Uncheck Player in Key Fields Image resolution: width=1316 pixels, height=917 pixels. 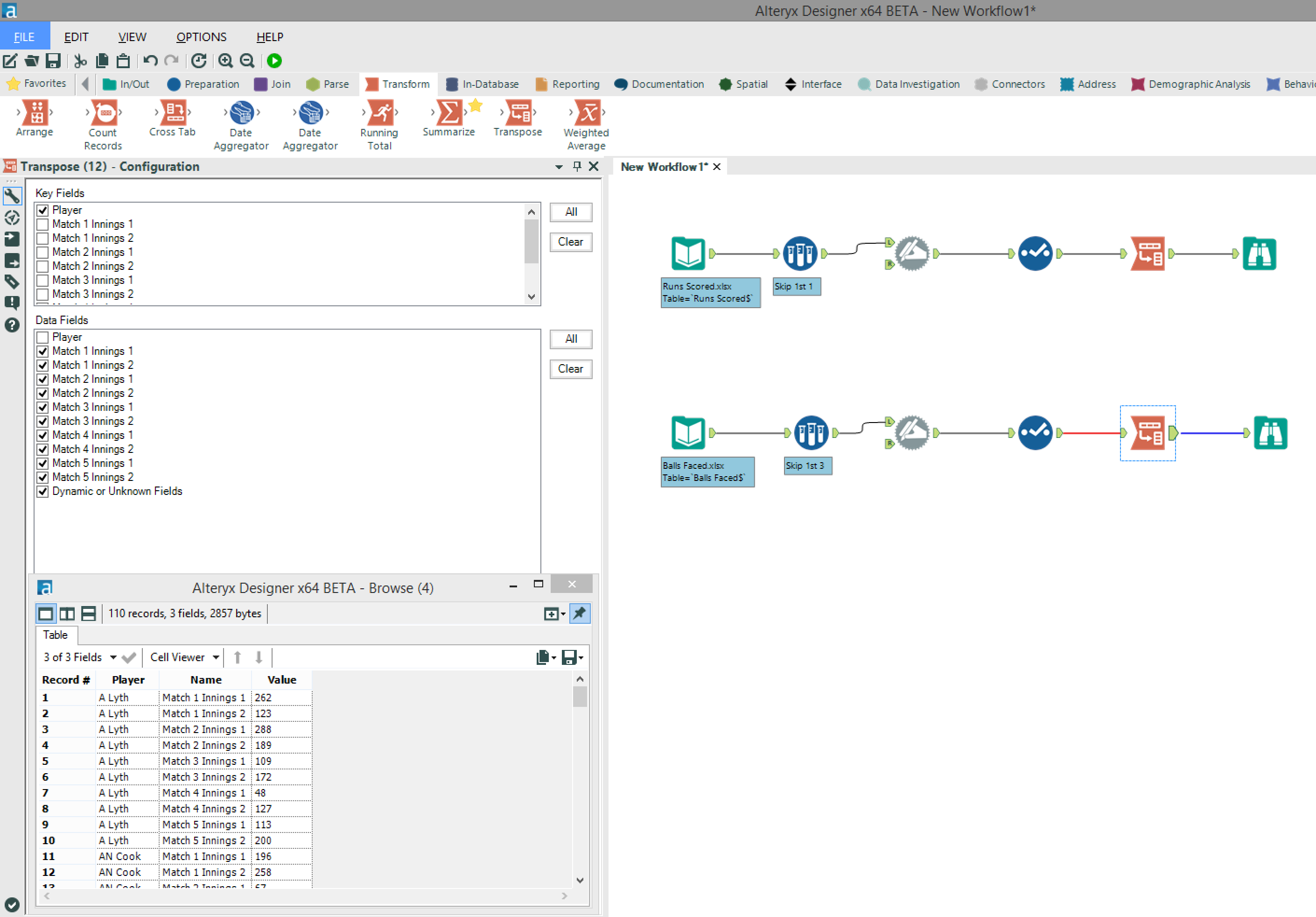click(42, 210)
